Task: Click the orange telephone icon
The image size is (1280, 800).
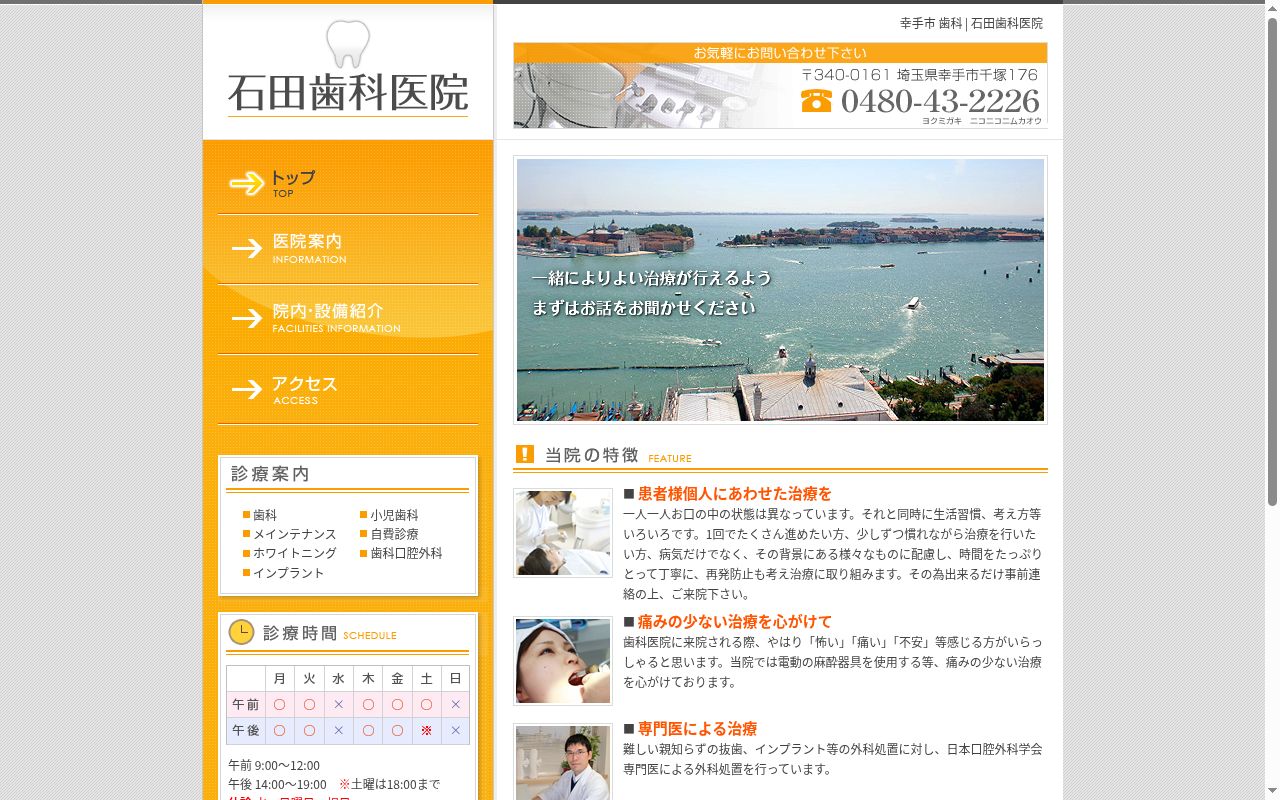Action: pyautogui.click(x=816, y=101)
